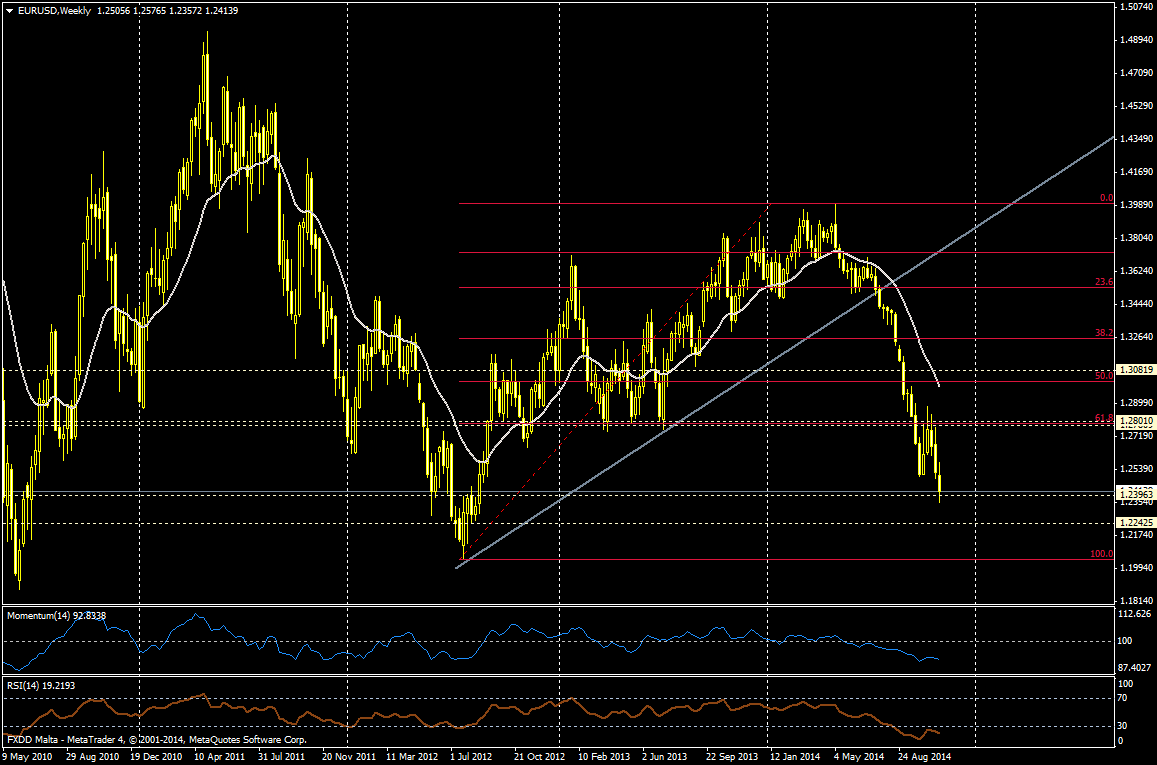Click the EURUSD,Weekly chart title text

click(51, 10)
